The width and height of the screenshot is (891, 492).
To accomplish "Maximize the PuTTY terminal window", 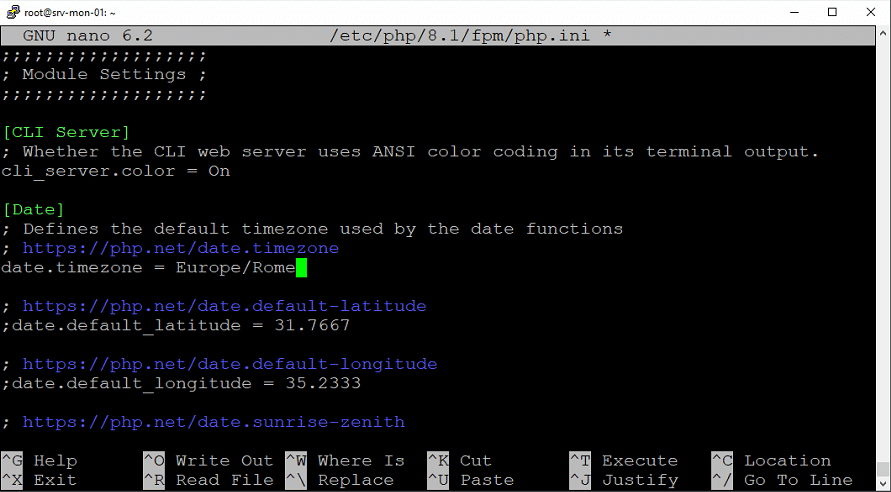I will 832,12.
